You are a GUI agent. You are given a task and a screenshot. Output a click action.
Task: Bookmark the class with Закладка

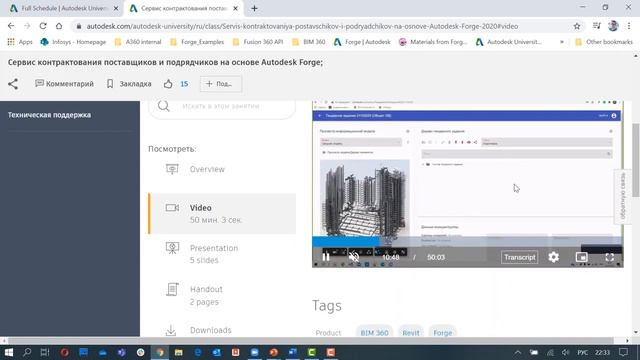click(129, 84)
